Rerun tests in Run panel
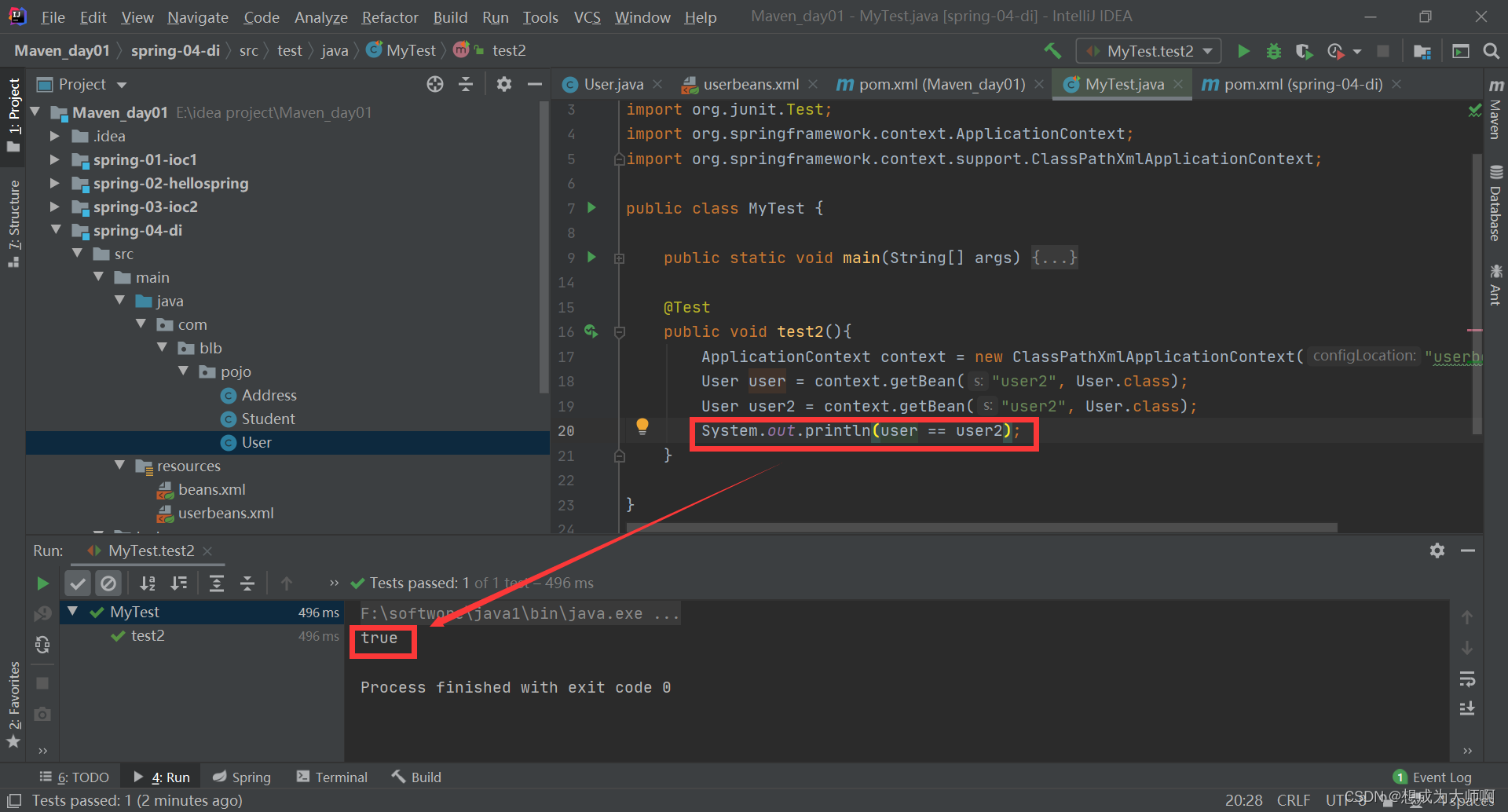Image resolution: width=1508 pixels, height=812 pixels. coord(42,583)
